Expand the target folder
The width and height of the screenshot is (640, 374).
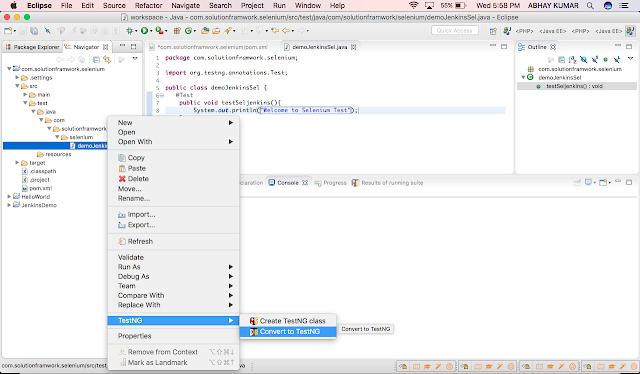pos(17,163)
